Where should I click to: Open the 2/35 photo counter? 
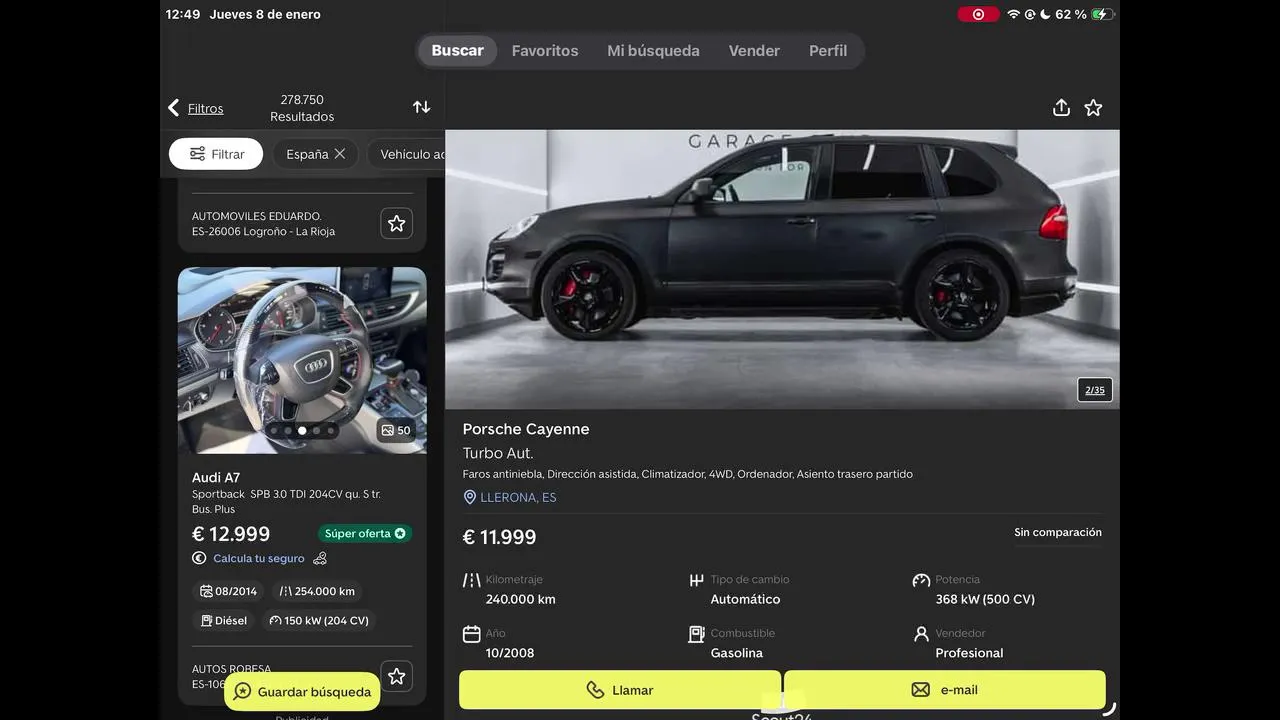click(1095, 390)
